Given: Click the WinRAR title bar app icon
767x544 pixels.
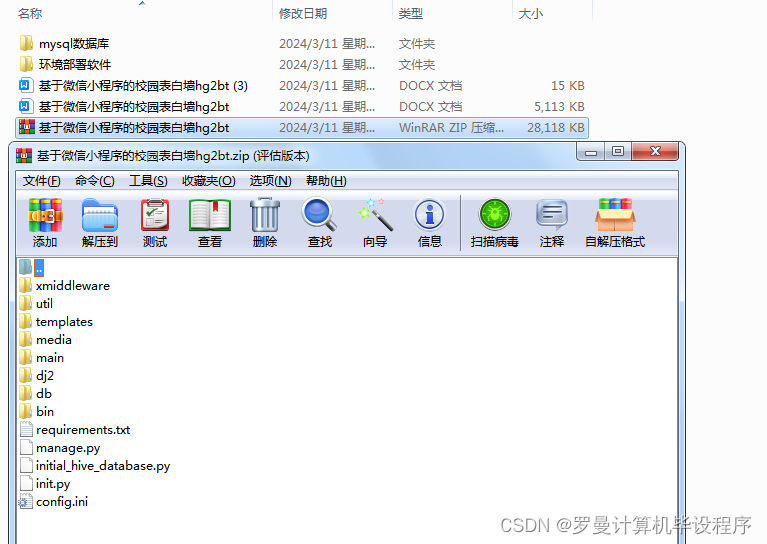Looking at the screenshot, I should [24, 156].
